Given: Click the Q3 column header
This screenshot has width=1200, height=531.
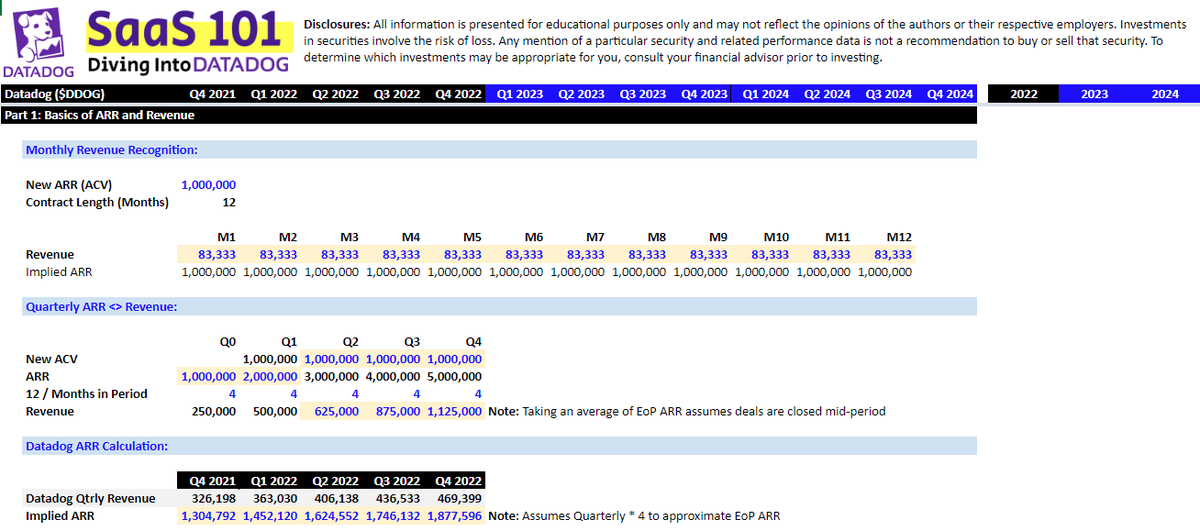Looking at the screenshot, I should [411, 341].
